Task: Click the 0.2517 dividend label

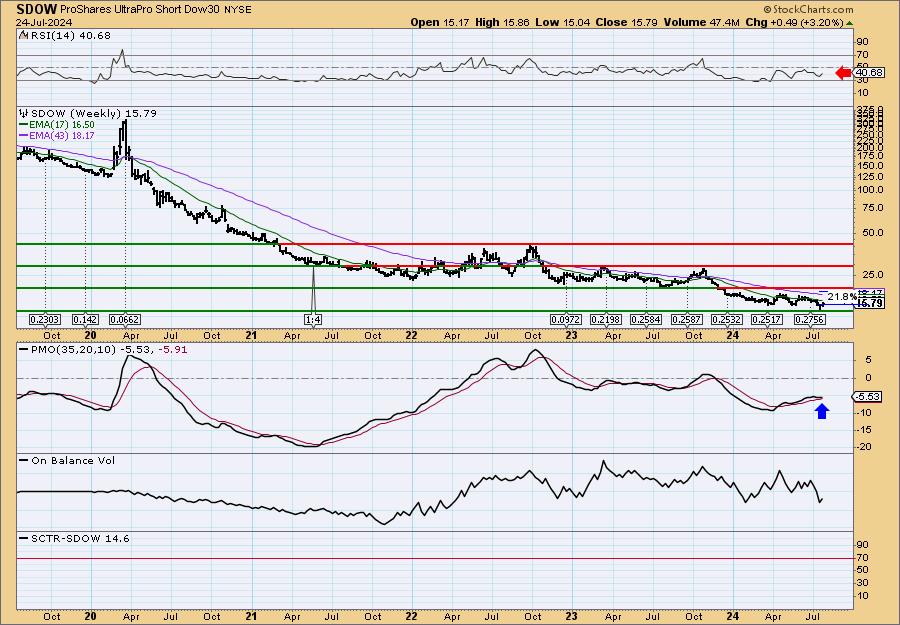Action: (x=767, y=319)
